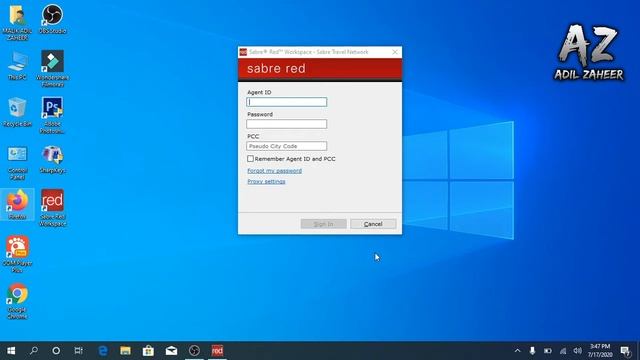
Task: Open the Action Center notifications
Action: click(625, 351)
